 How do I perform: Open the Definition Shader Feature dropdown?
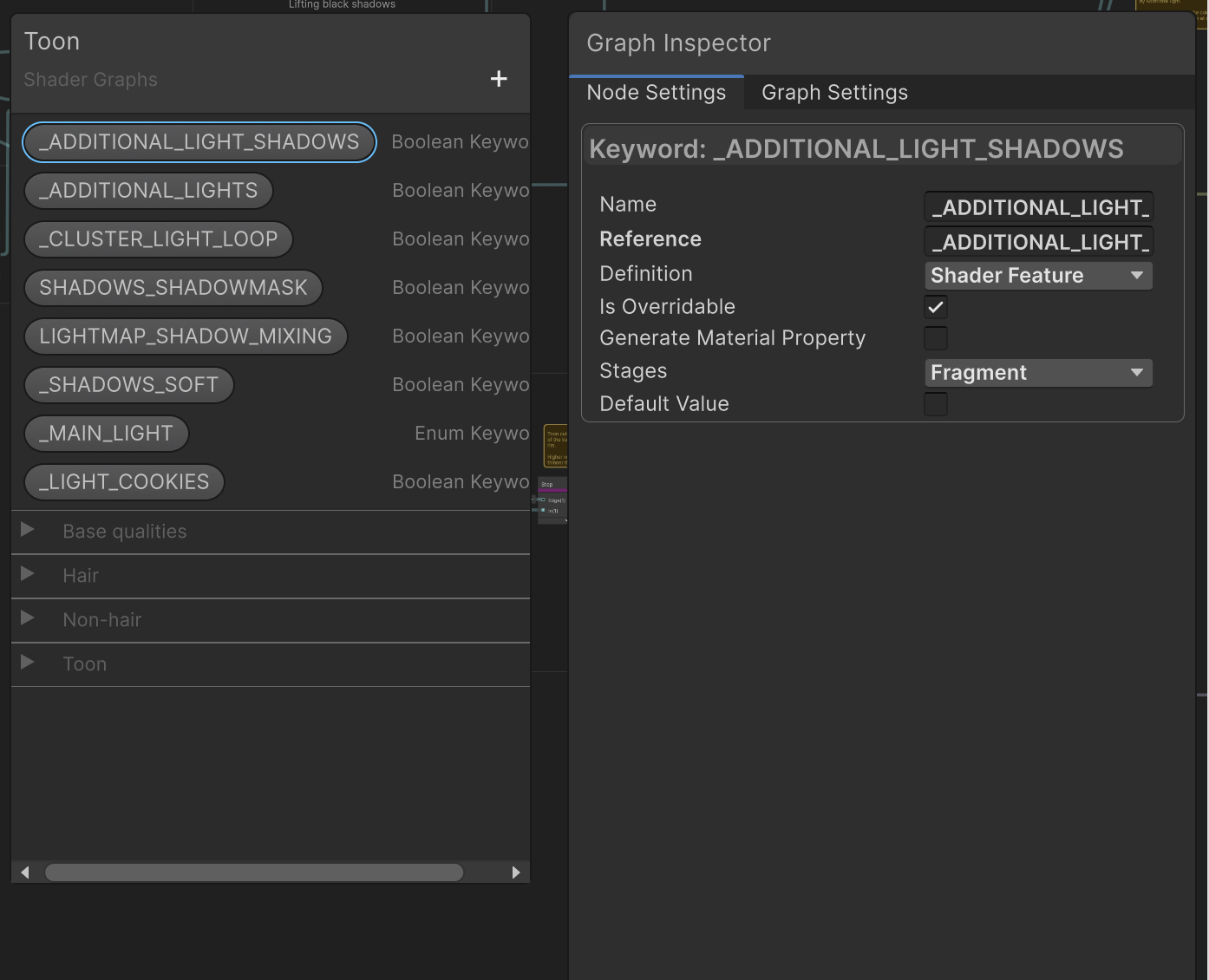(1038, 275)
